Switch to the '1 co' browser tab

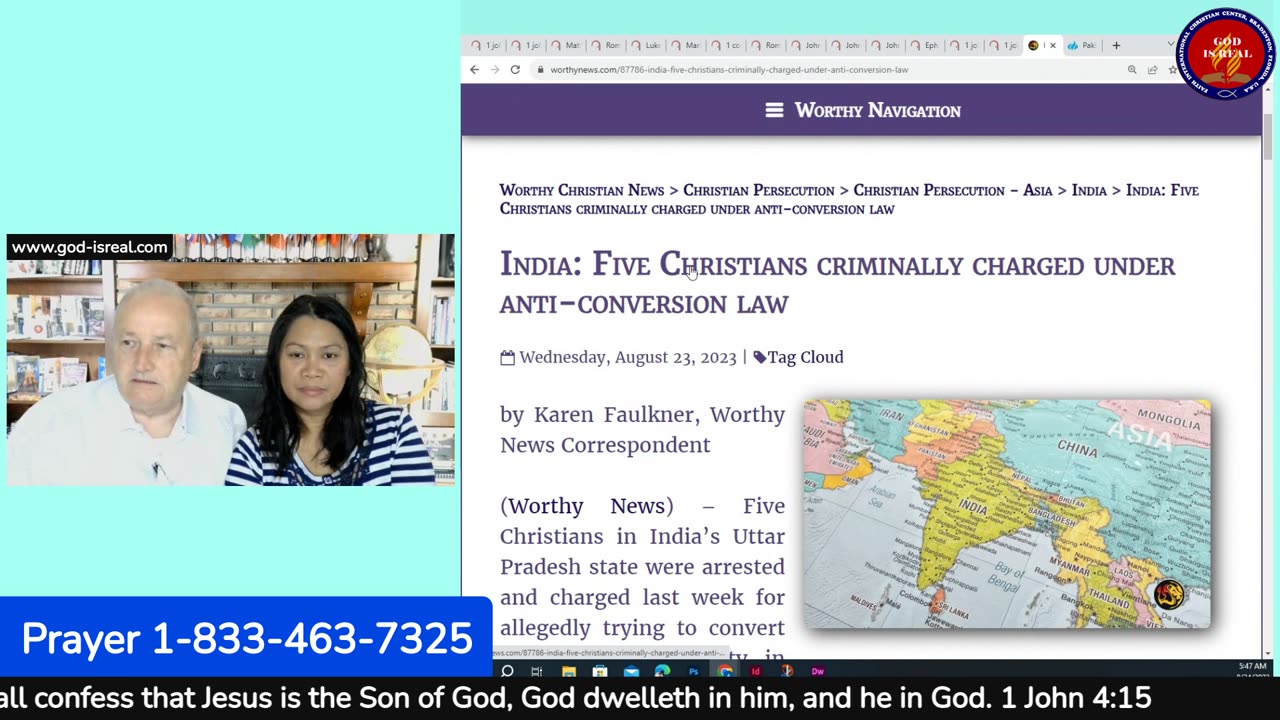coord(725,45)
